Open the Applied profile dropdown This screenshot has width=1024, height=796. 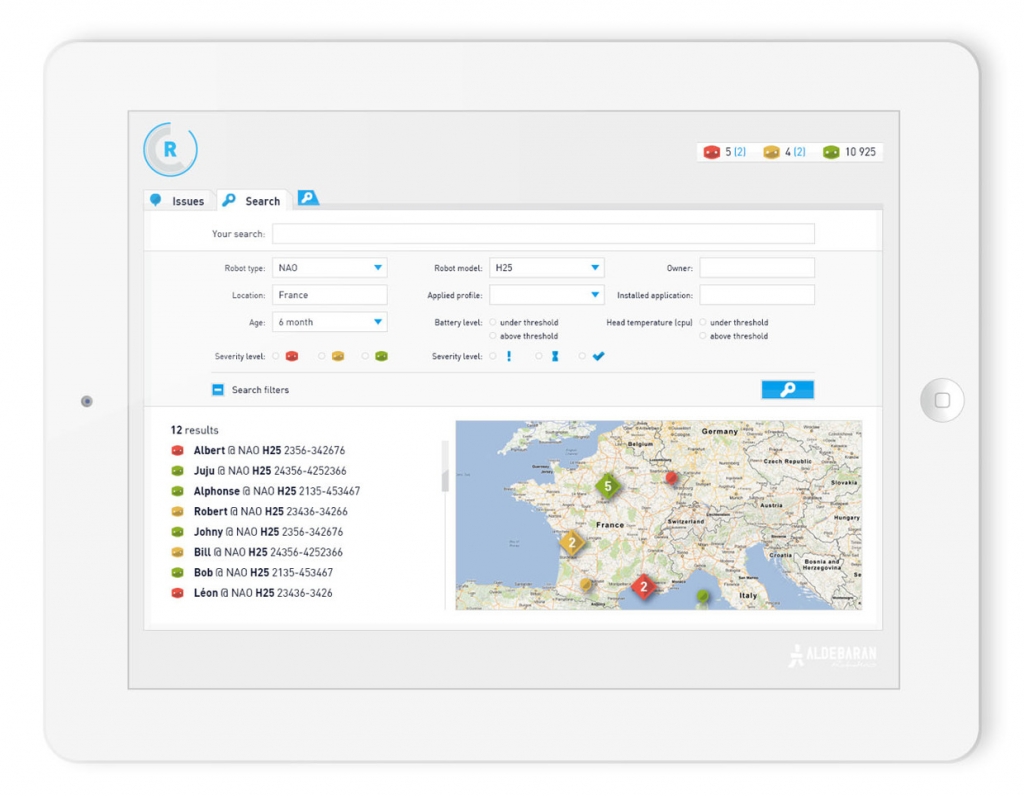pos(546,295)
